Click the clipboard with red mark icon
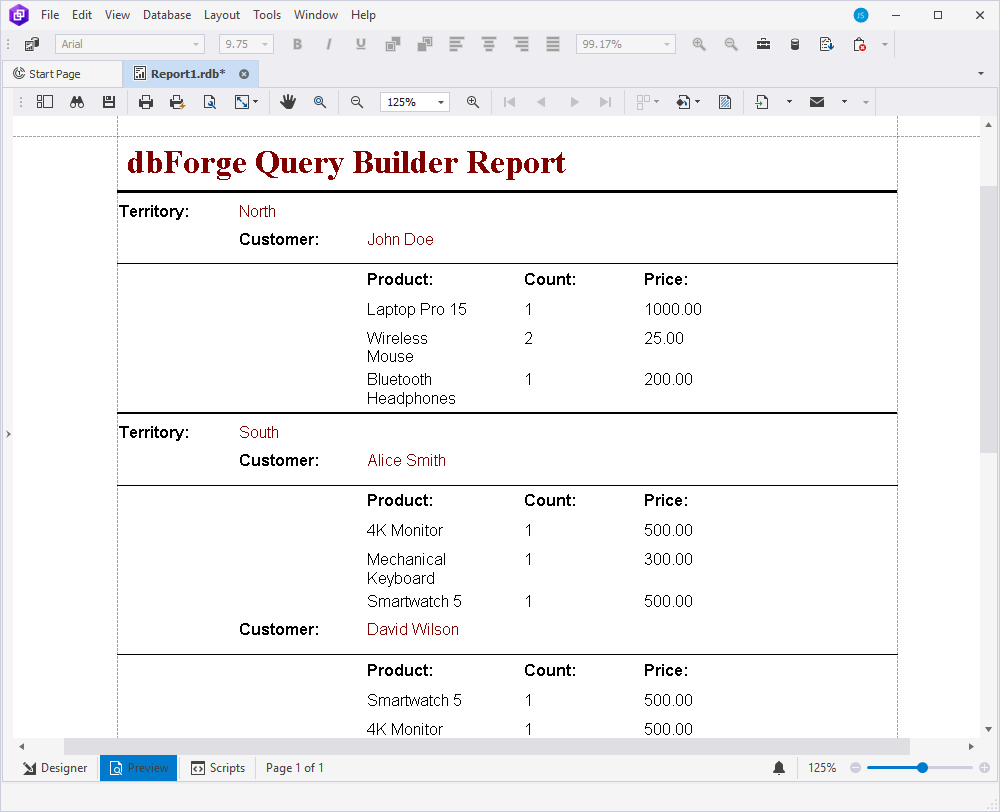1000x812 pixels. [x=859, y=44]
